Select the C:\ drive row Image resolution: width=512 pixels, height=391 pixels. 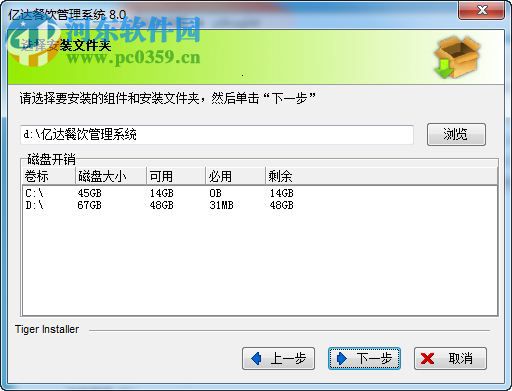(260, 193)
